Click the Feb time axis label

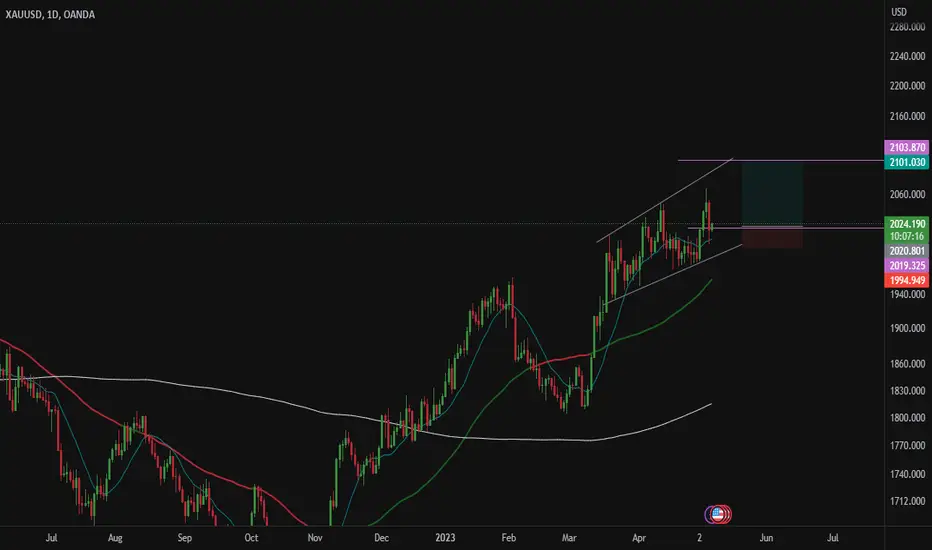[x=509, y=538]
